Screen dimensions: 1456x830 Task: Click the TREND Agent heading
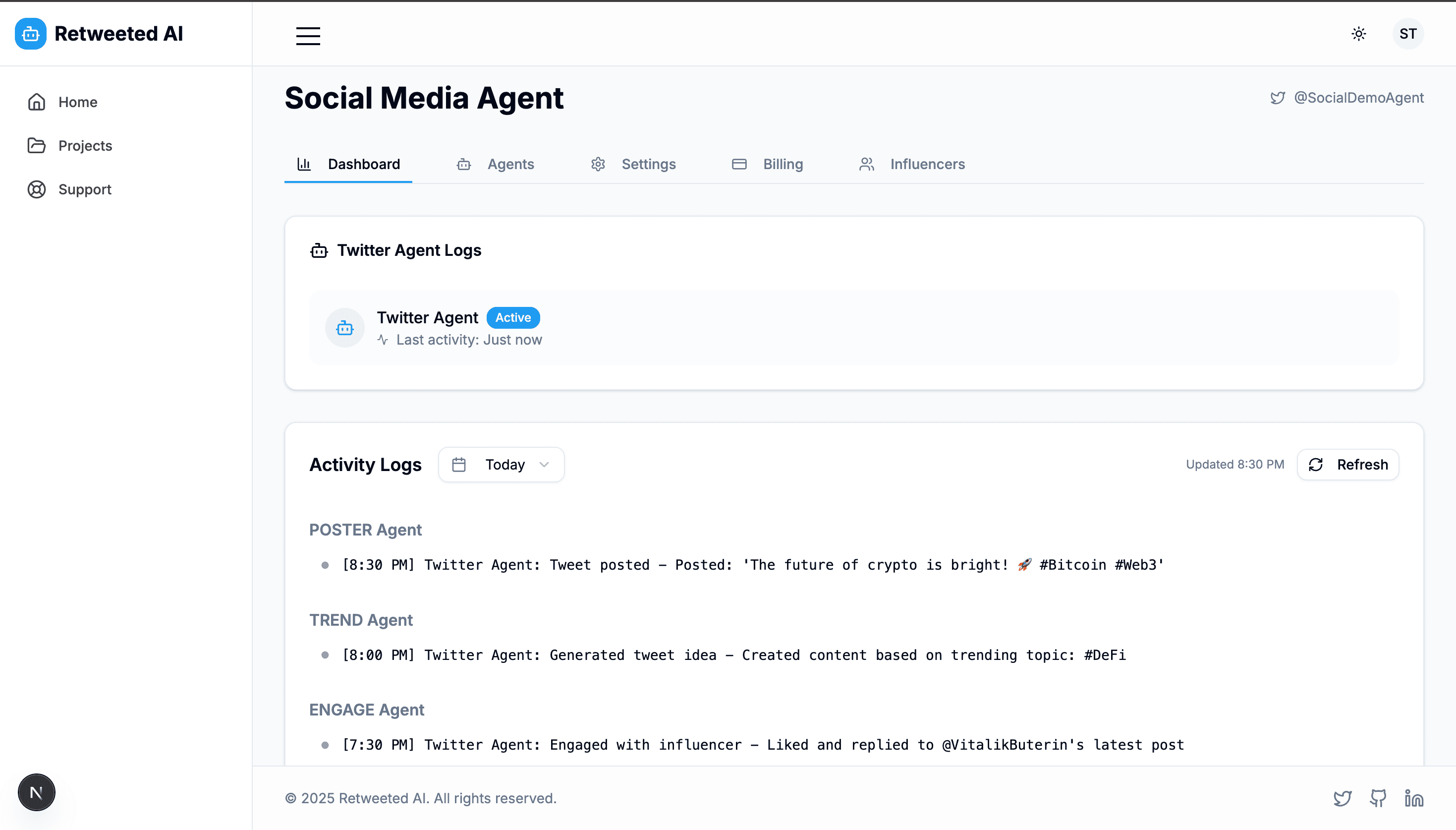(x=361, y=620)
